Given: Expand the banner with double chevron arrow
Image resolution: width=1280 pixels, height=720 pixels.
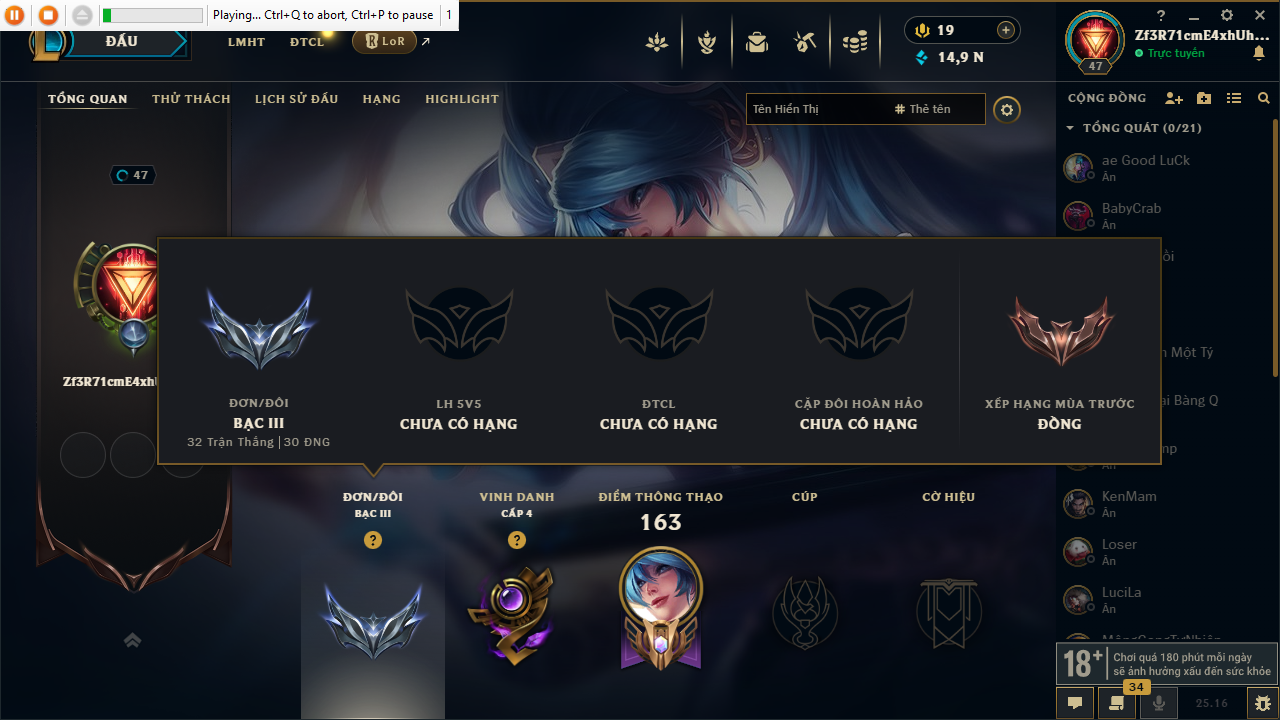Looking at the screenshot, I should pos(132,640).
